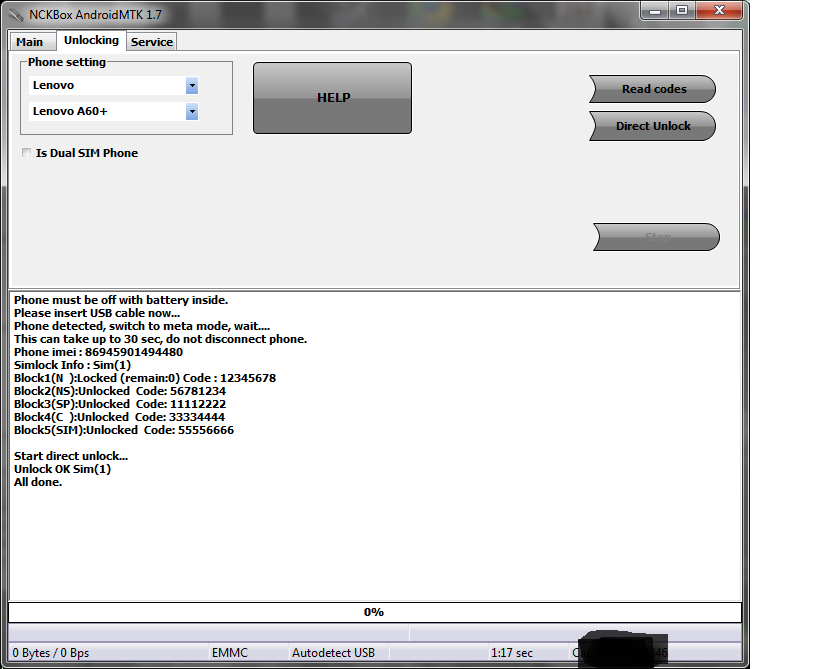Maximize the NCKBox AndroidMTK window

[x=682, y=10]
